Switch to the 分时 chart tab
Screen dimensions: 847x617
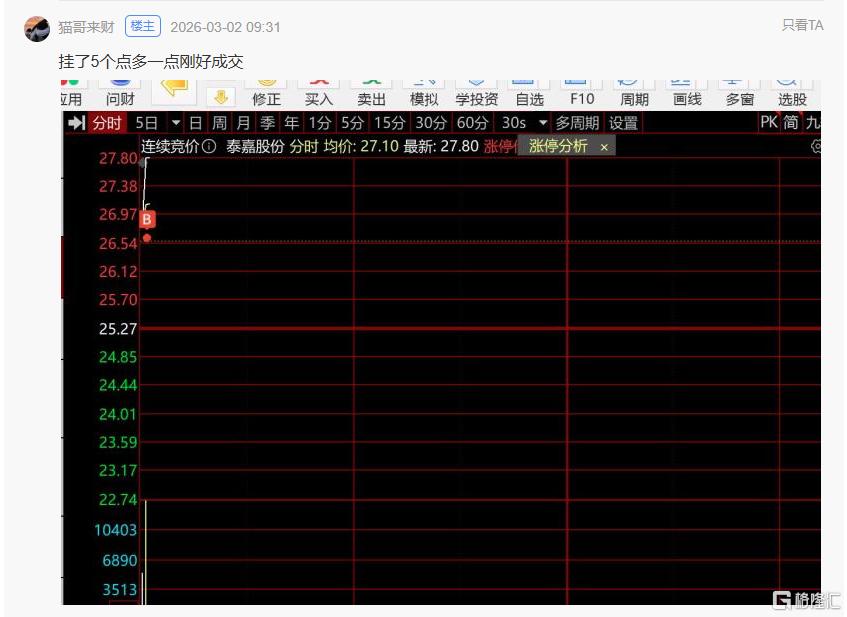[x=106, y=123]
